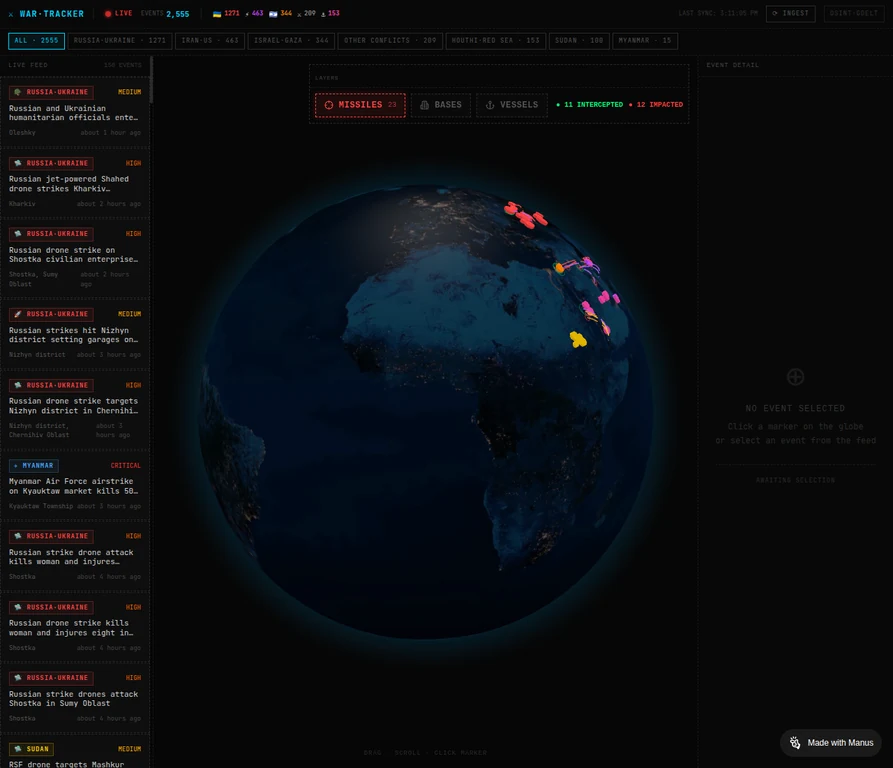Toggle the Vessels layer
The height and width of the screenshot is (768, 893).
click(x=511, y=105)
